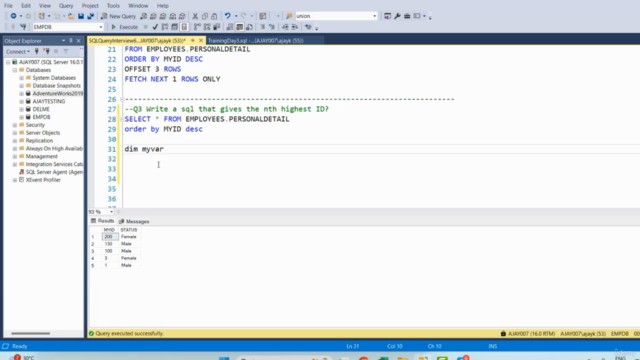Select the result cell containing 200

pos(110,237)
